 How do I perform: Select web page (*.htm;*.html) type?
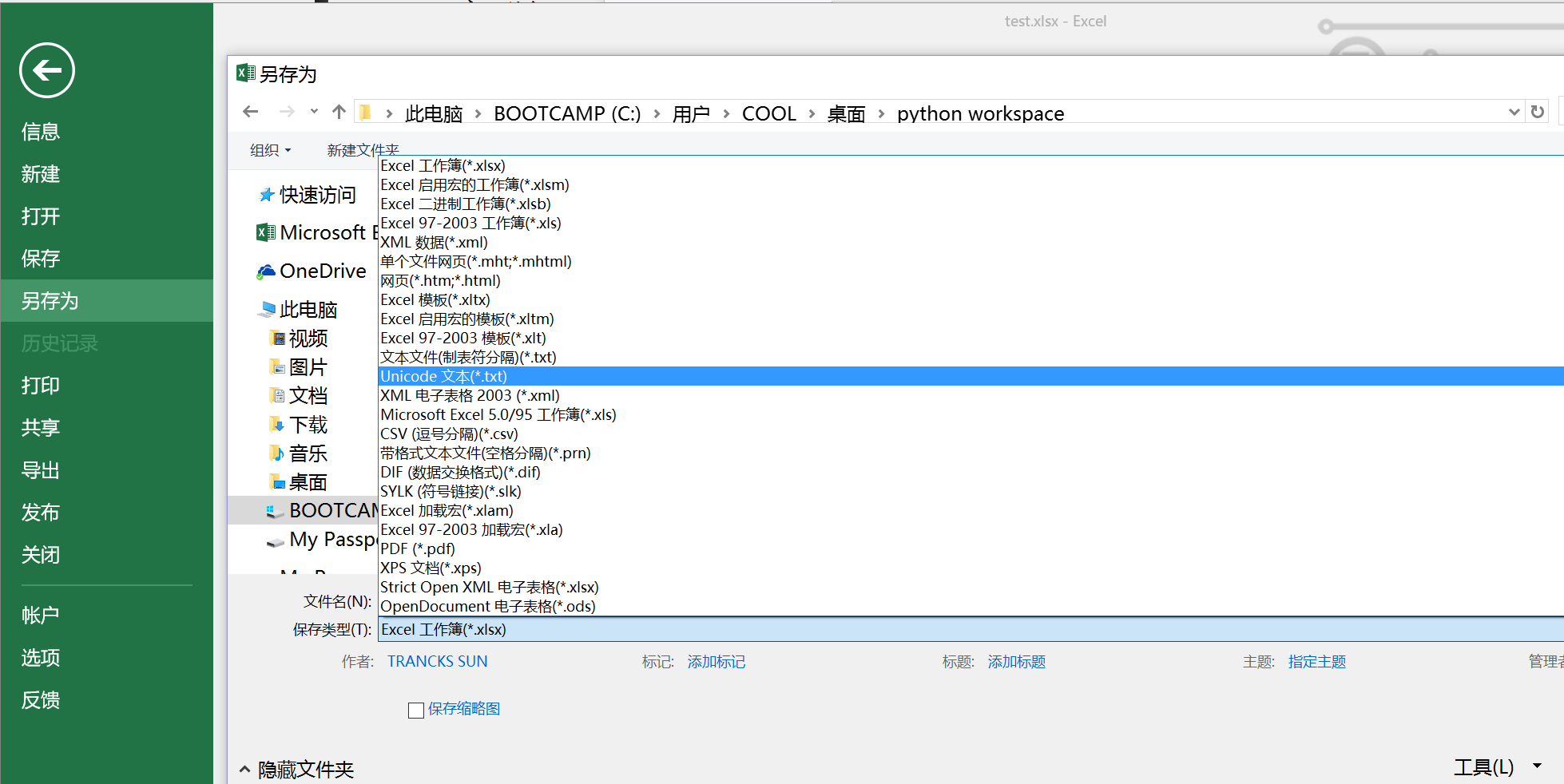tap(971, 280)
